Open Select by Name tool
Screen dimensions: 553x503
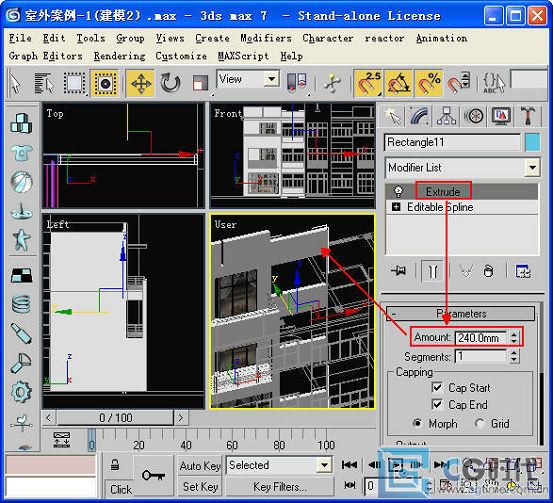[44, 83]
